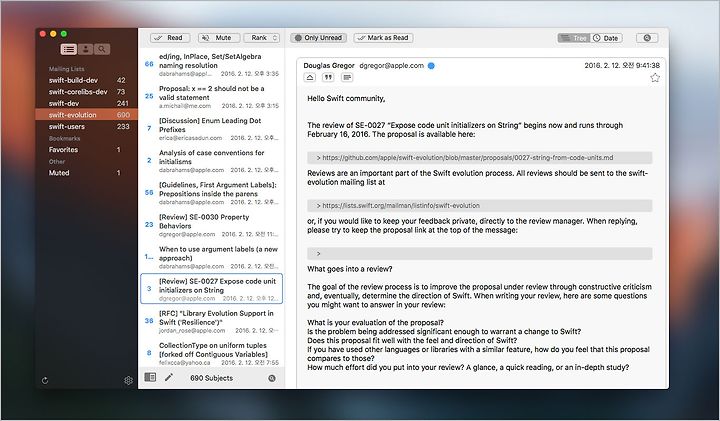Screen dimensions: 720x421
Task: Switch to Date view mode
Action: (x=606, y=38)
